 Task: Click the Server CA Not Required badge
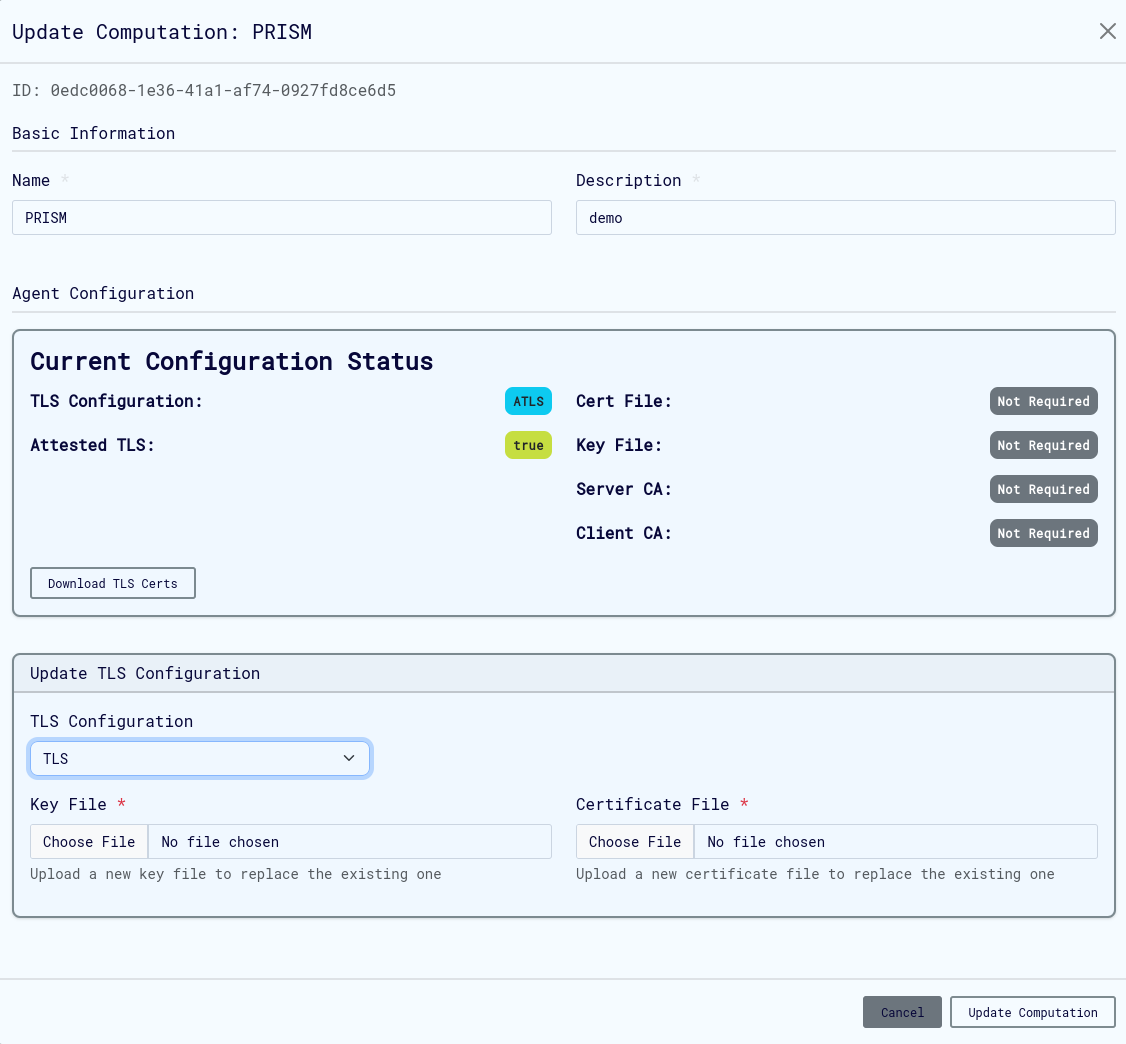tap(1043, 489)
